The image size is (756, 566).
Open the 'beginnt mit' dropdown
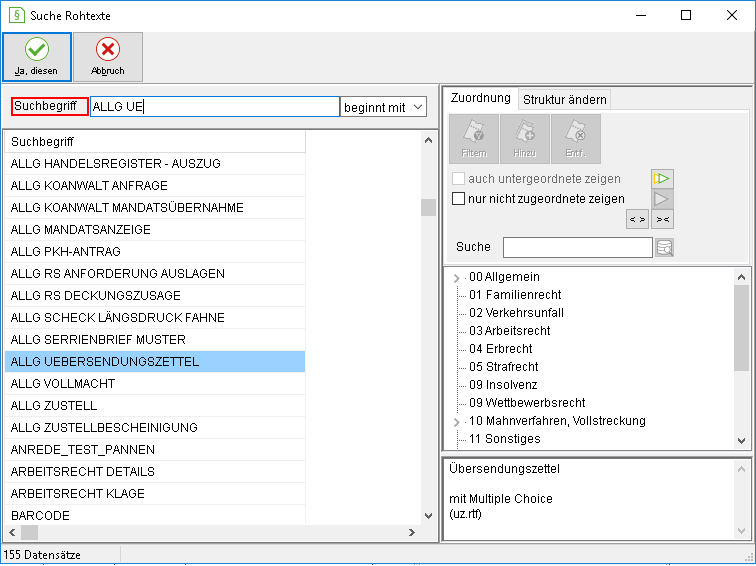coord(384,107)
